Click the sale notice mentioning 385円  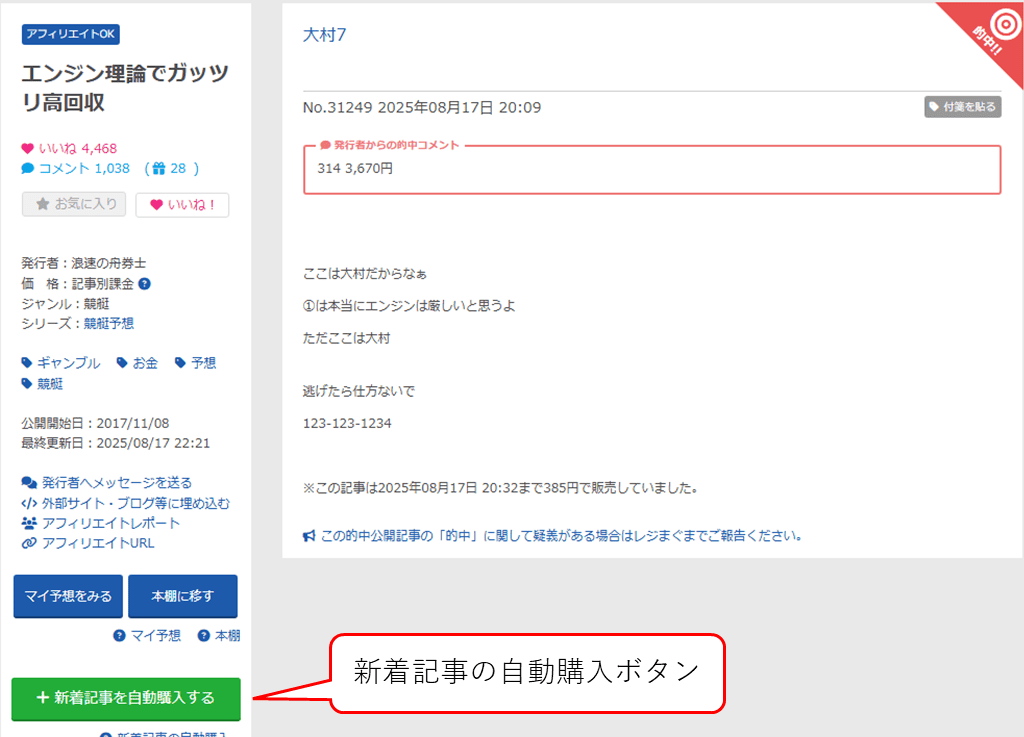click(x=500, y=488)
